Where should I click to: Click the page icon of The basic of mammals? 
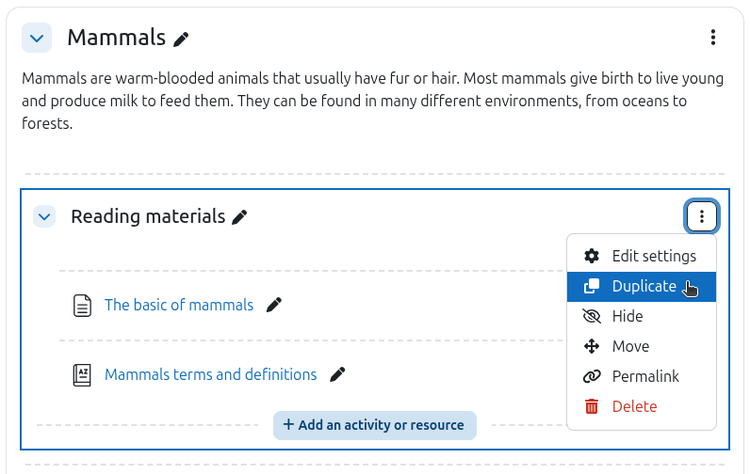82,305
